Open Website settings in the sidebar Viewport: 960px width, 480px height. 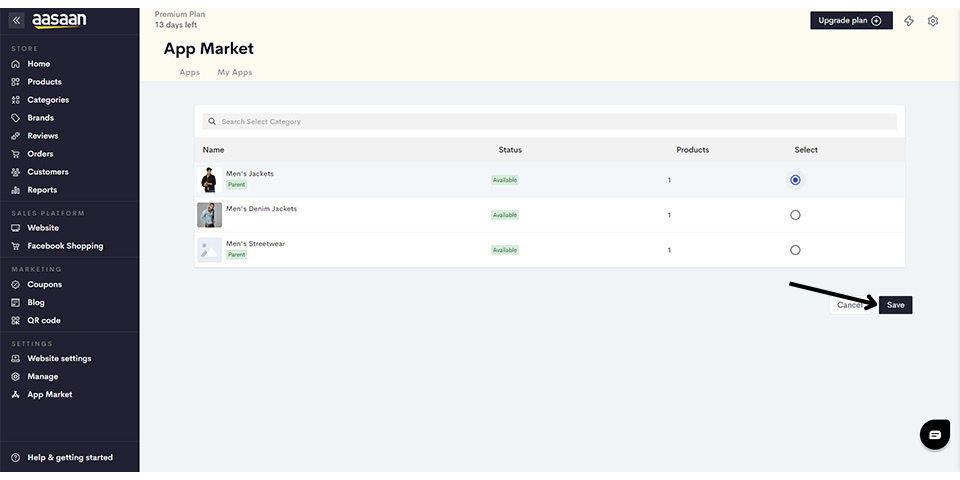59,359
